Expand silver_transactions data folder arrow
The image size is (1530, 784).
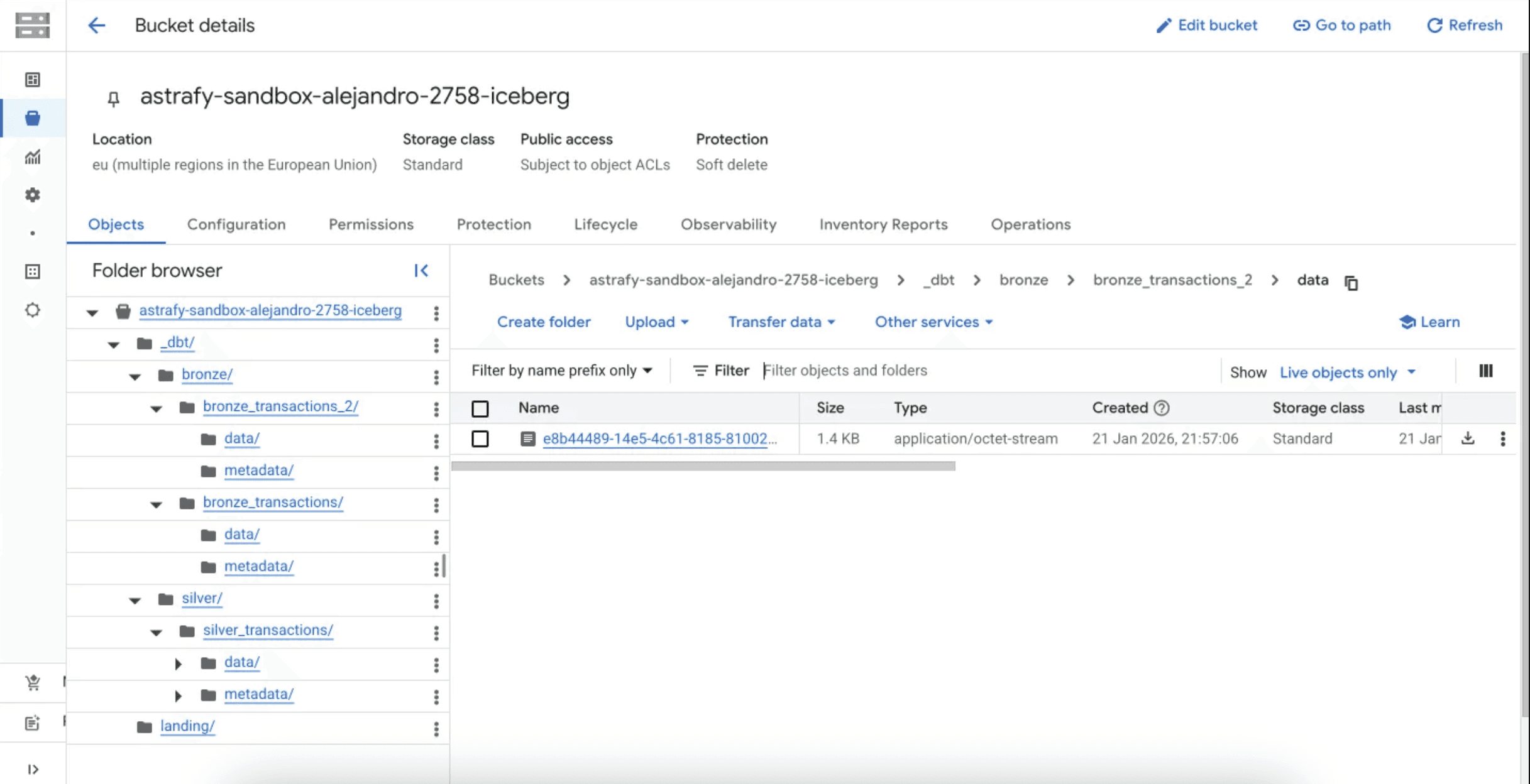coord(178,663)
